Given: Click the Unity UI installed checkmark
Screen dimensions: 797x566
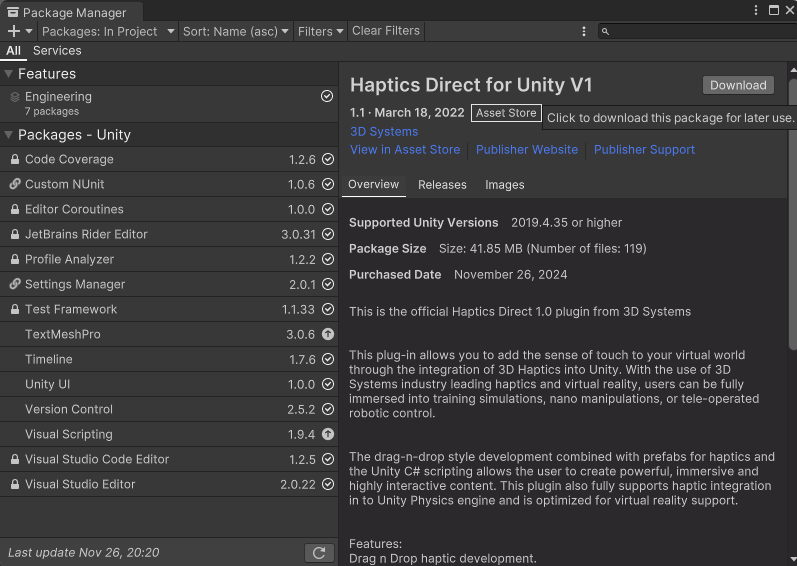Looking at the screenshot, I should pos(328,385).
